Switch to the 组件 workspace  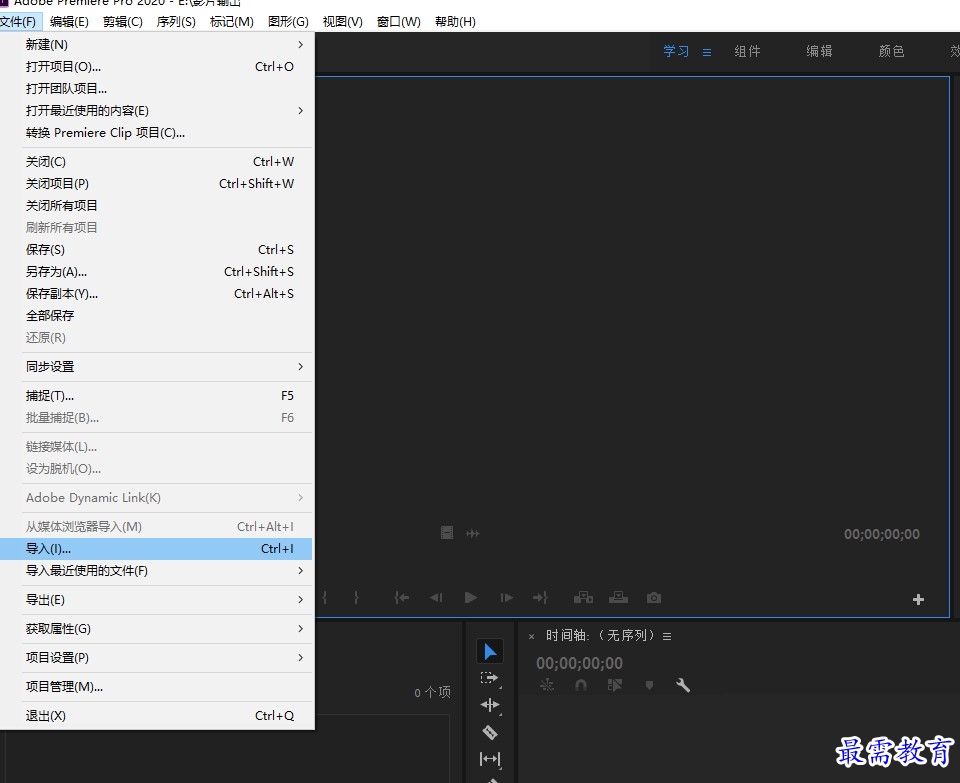(x=748, y=51)
